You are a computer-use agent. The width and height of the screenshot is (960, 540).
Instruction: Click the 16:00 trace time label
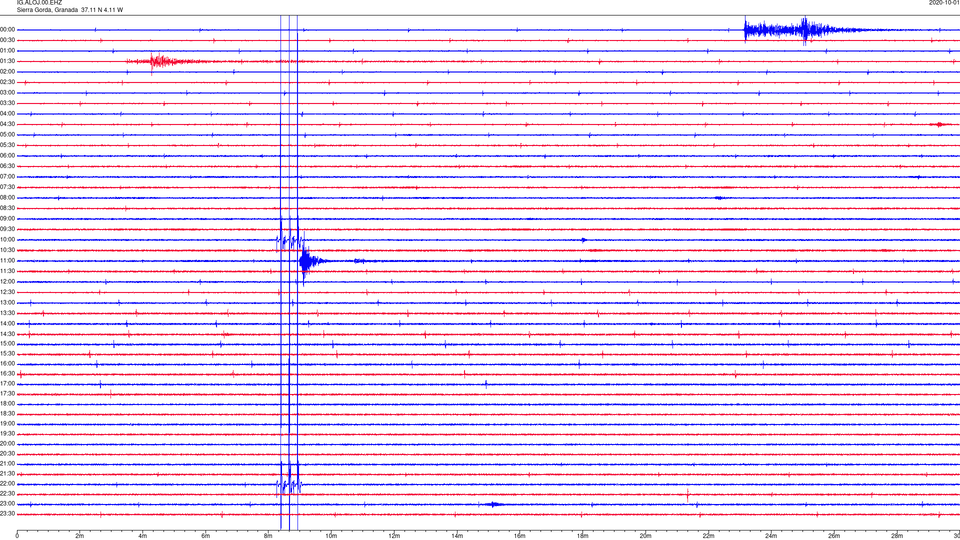pyautogui.click(x=8, y=364)
